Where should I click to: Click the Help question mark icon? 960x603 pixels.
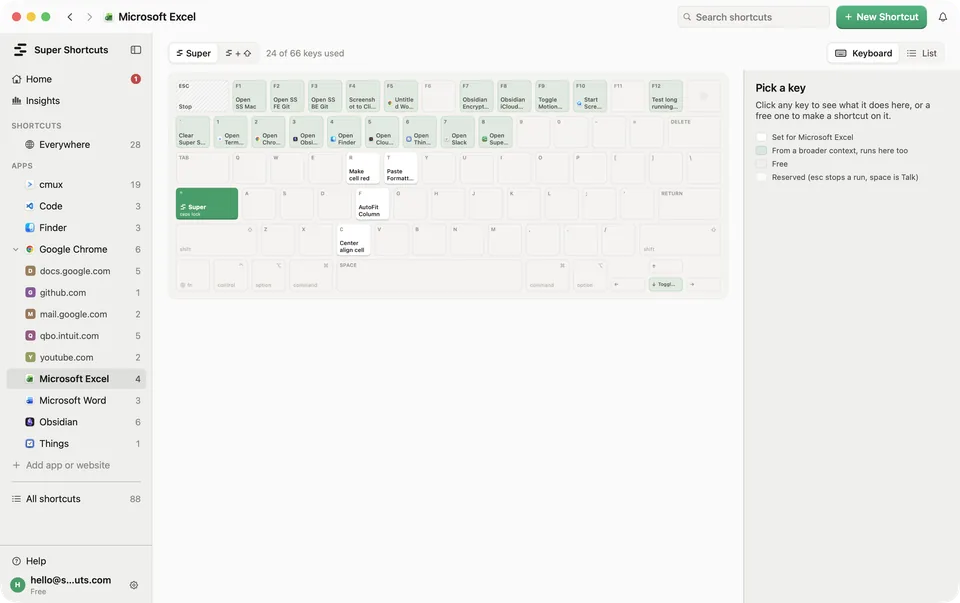tap(17, 561)
